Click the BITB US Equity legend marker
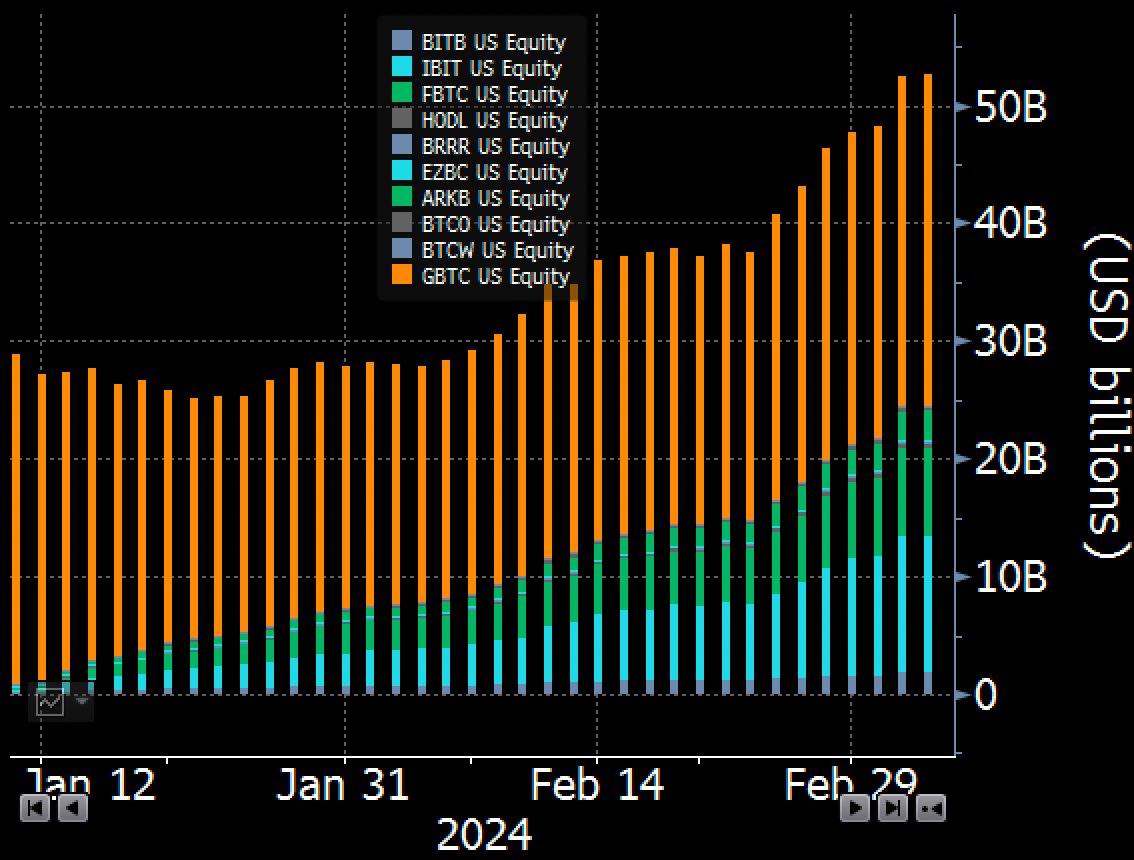 coord(402,42)
